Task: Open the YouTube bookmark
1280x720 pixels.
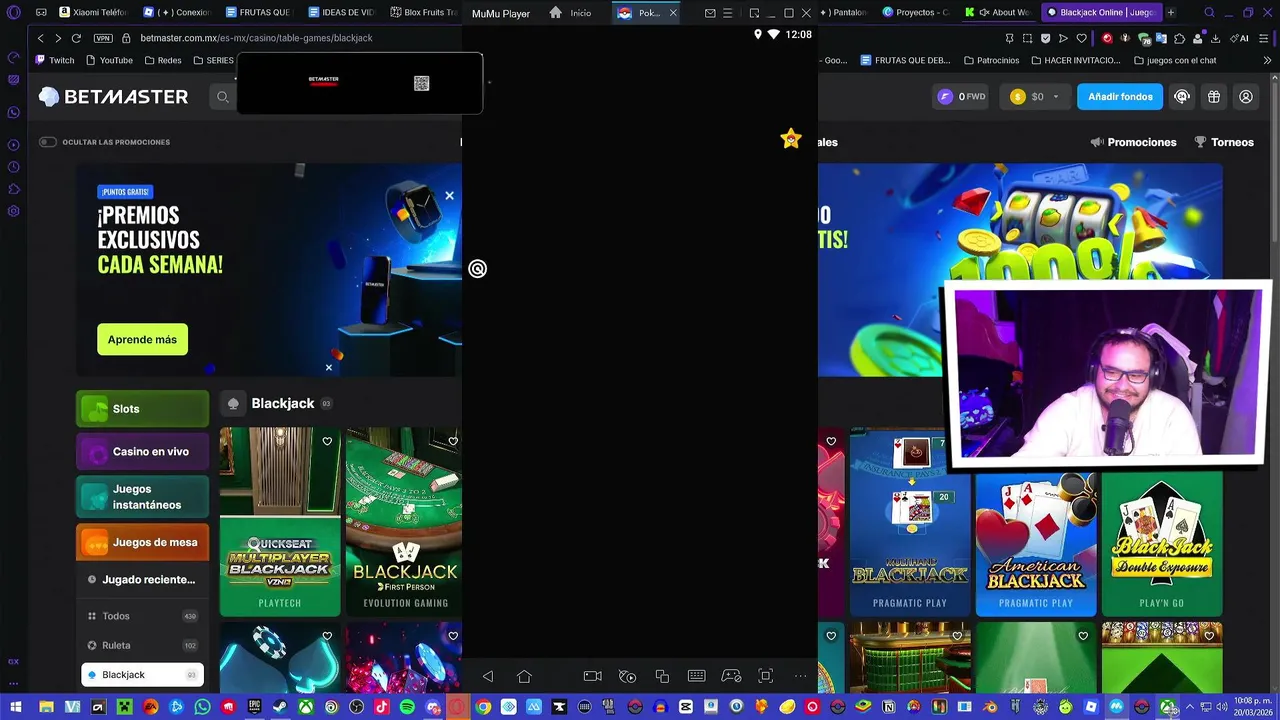Action: [x=109, y=60]
